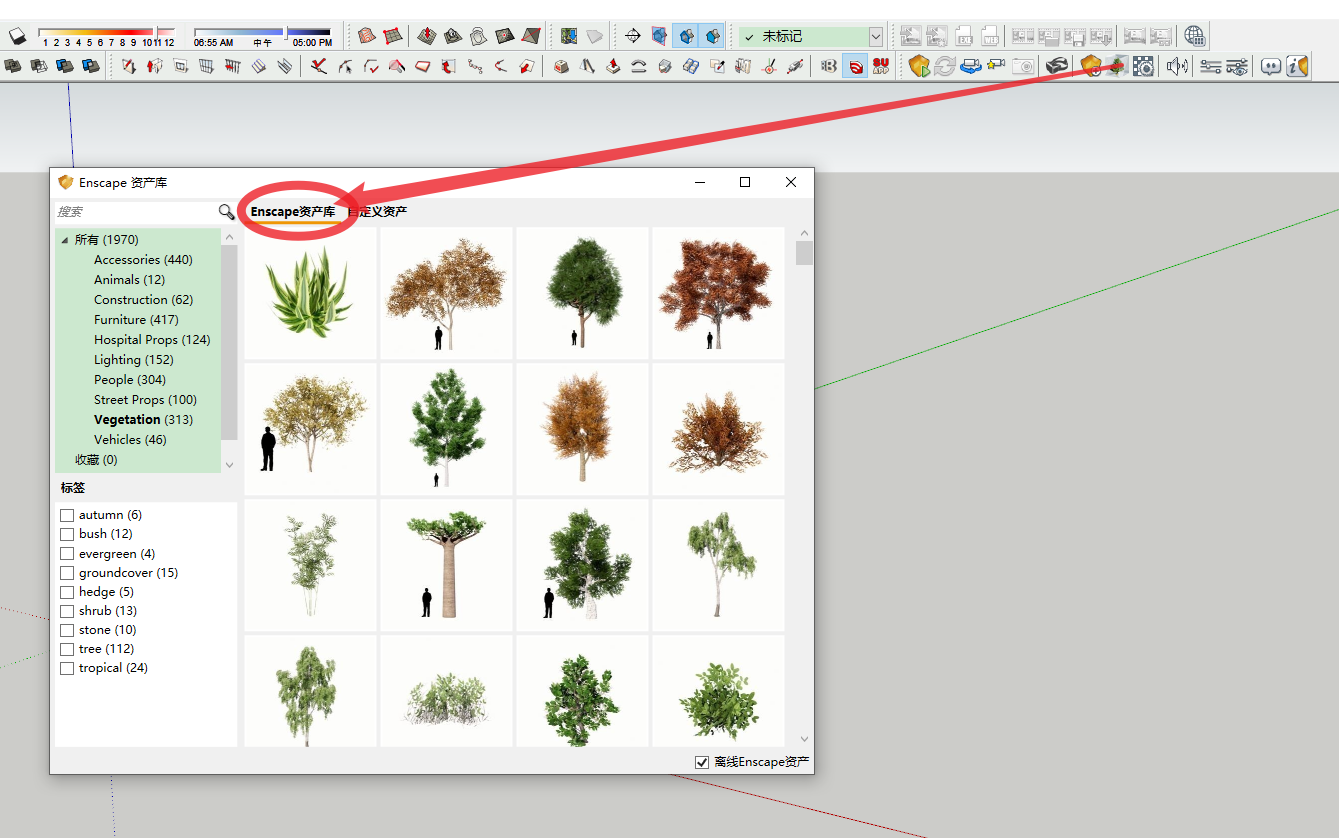Select Sandbox From Scratch grid tool
Image resolution: width=1339 pixels, height=838 pixels.
pos(392,36)
